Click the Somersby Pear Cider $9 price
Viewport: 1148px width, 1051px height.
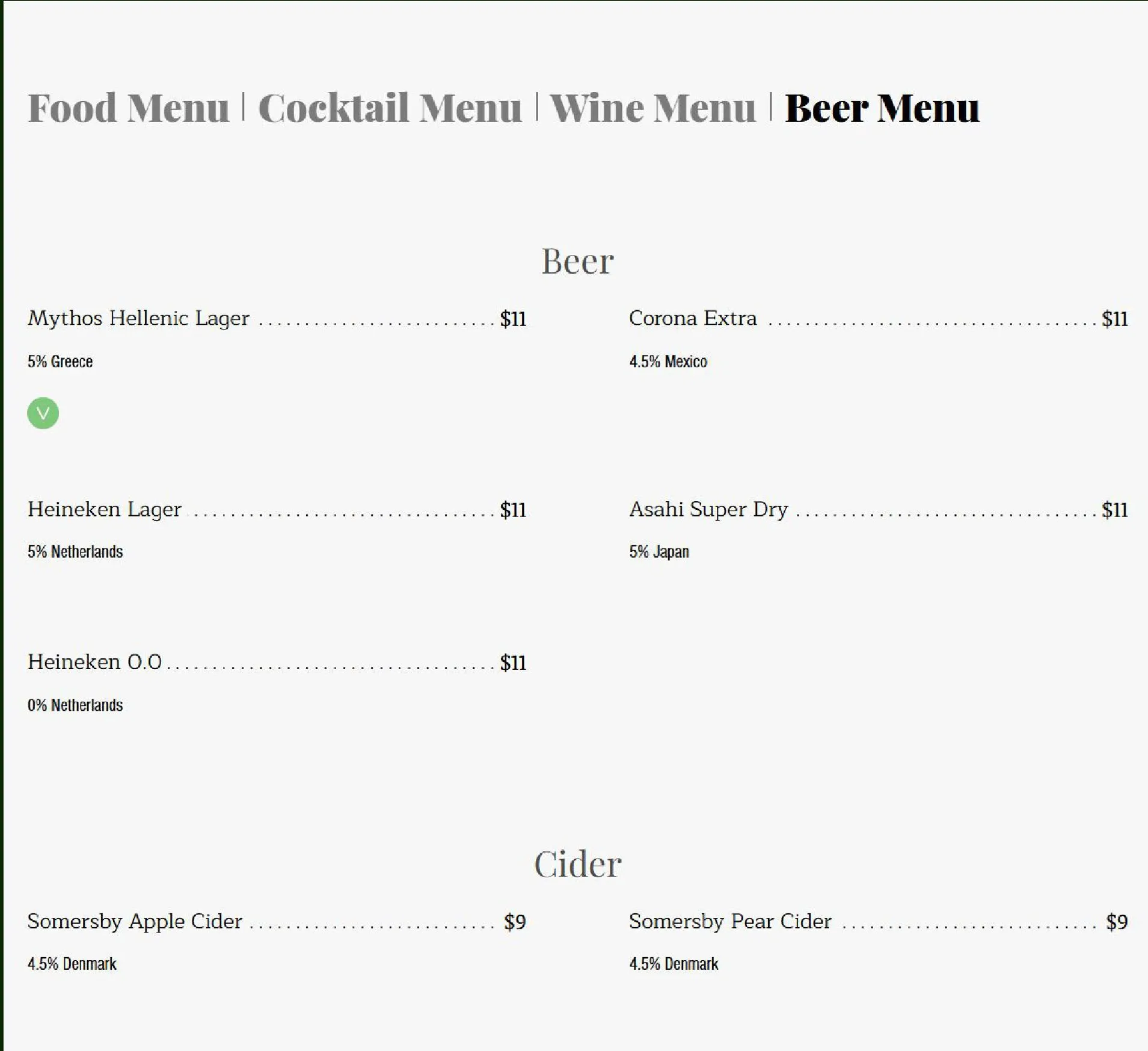(x=1117, y=922)
